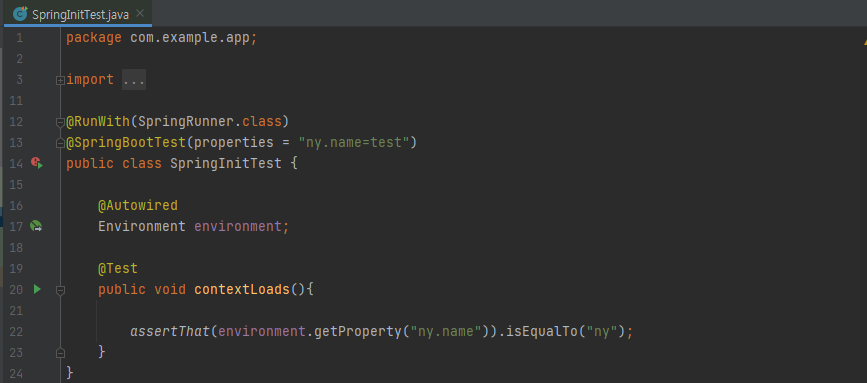867x383 pixels.
Task: Click the Spring bean gutter icon on line 17
Action: [x=36, y=226]
